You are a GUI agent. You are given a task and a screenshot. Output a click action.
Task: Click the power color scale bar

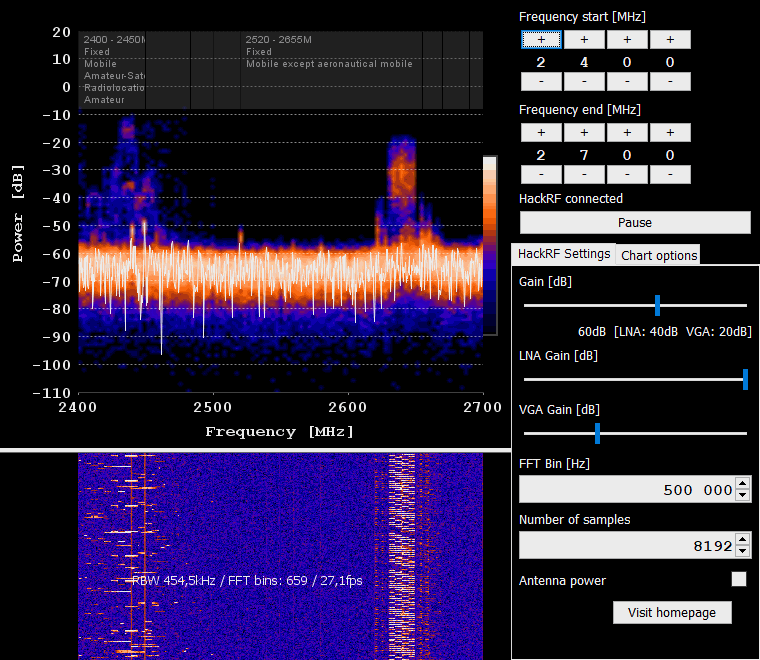[490, 246]
